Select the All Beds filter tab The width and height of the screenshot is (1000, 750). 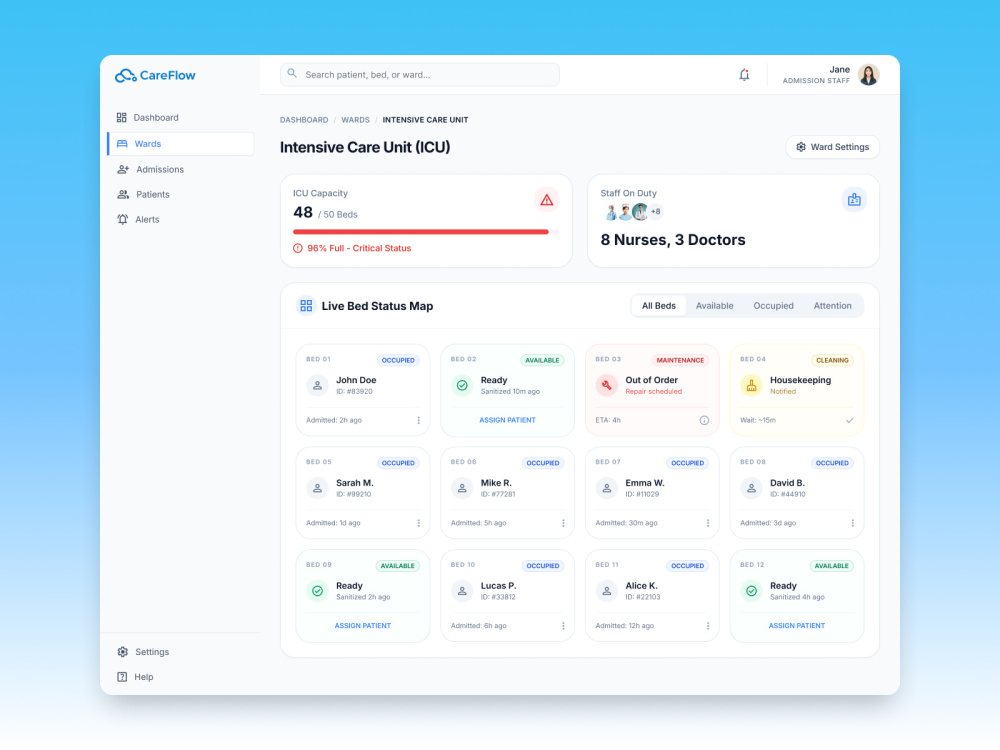coord(658,305)
